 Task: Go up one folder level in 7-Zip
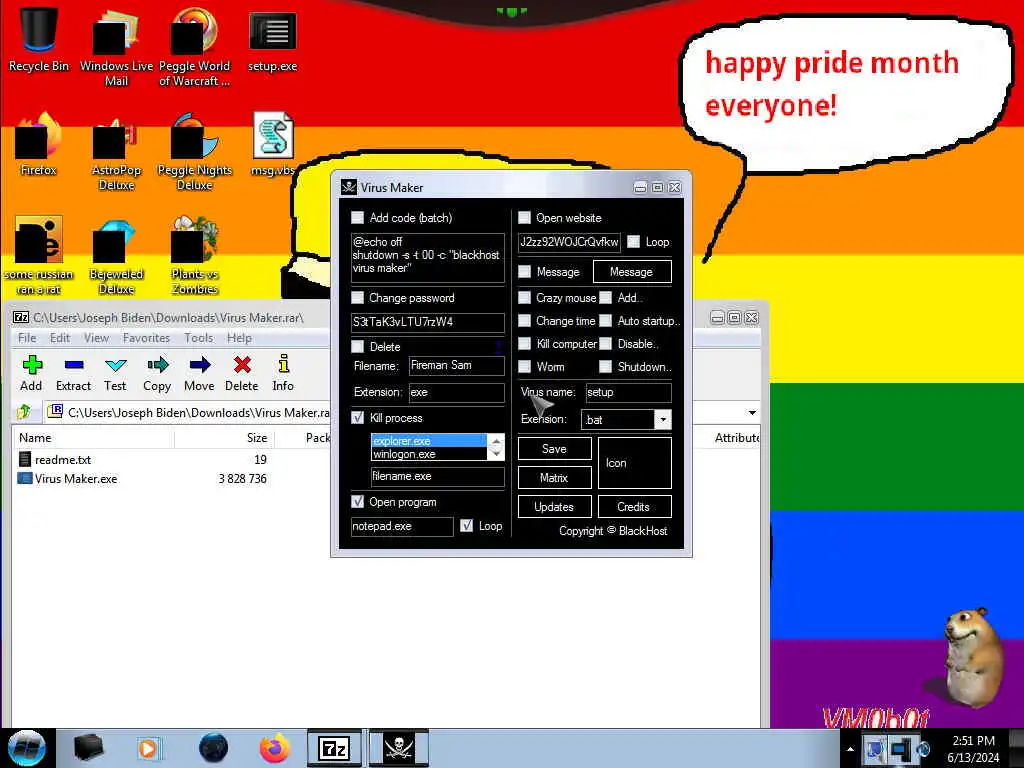24,412
